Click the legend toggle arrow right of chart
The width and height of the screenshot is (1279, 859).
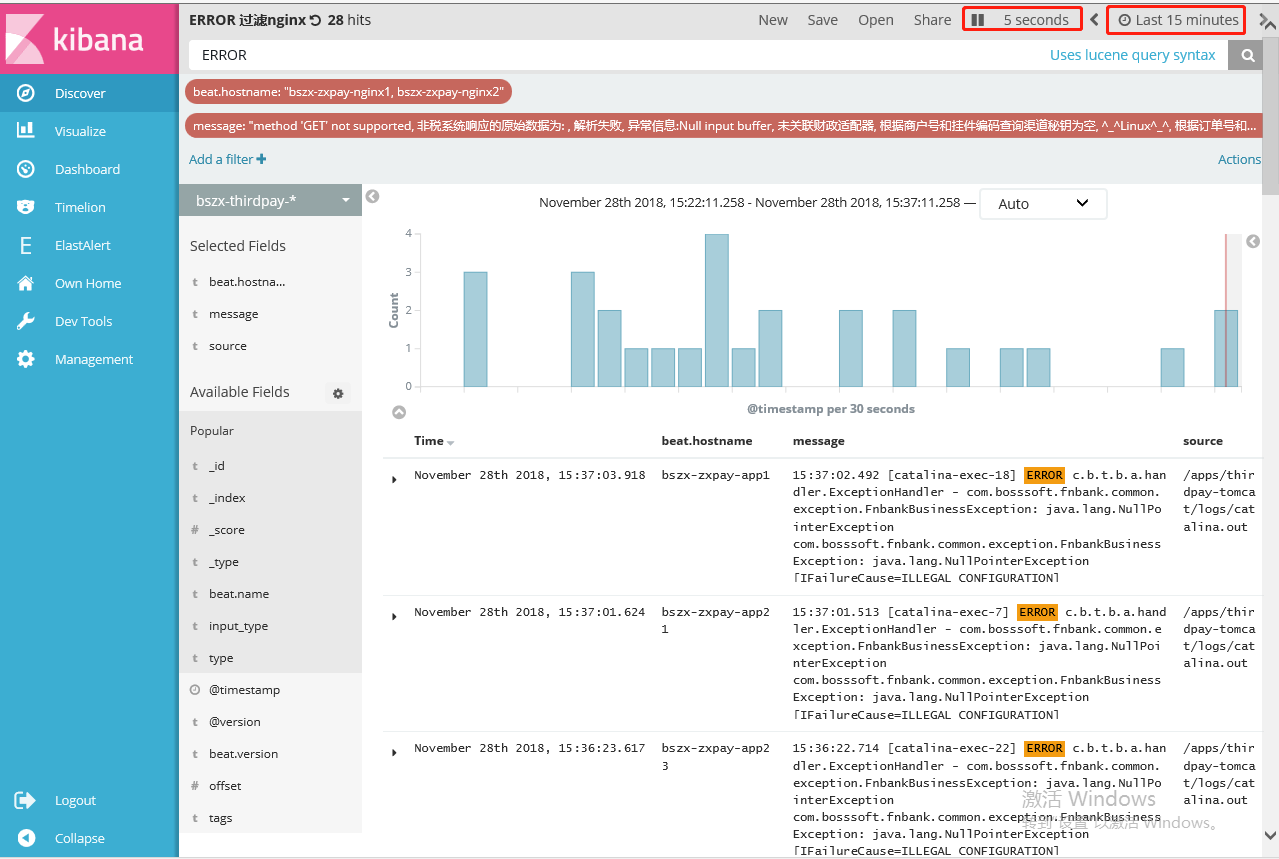coord(1253,241)
